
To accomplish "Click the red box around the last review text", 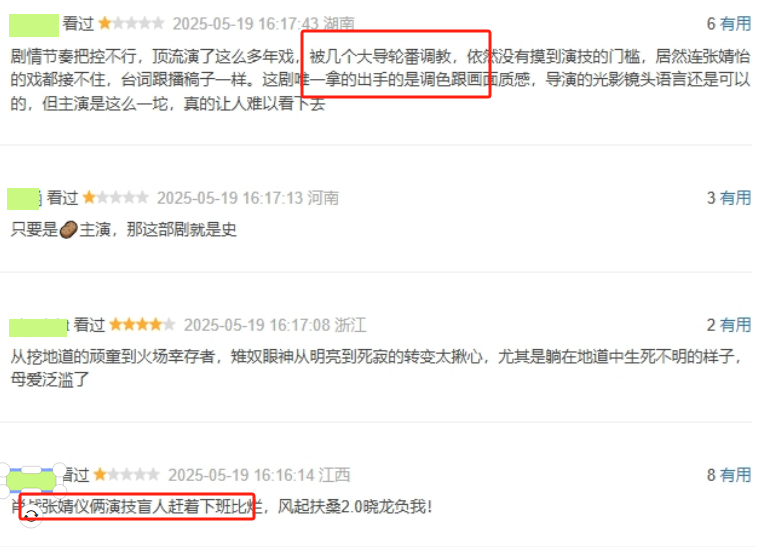I will point(137,506).
